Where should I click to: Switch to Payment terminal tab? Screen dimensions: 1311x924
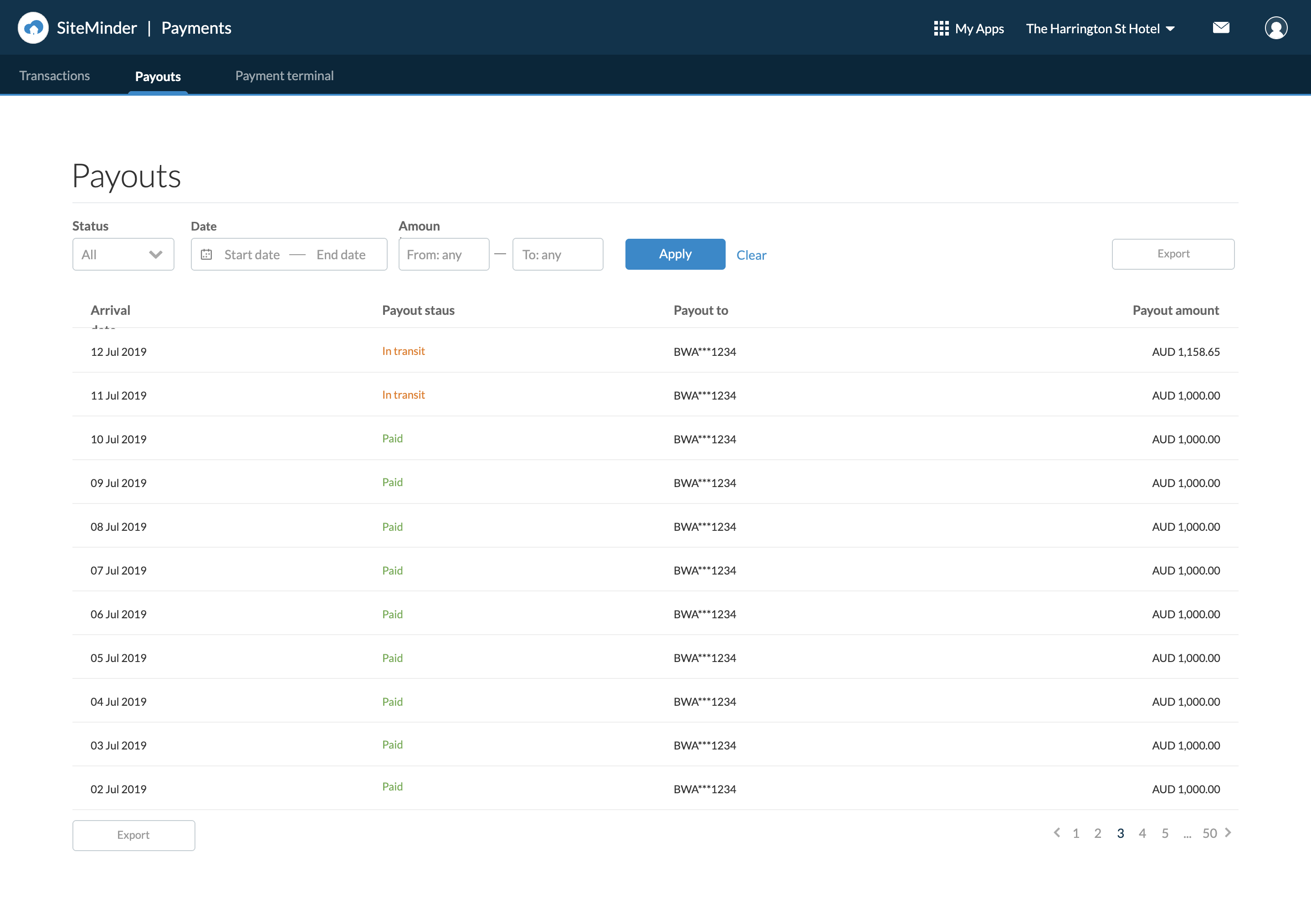pos(284,75)
